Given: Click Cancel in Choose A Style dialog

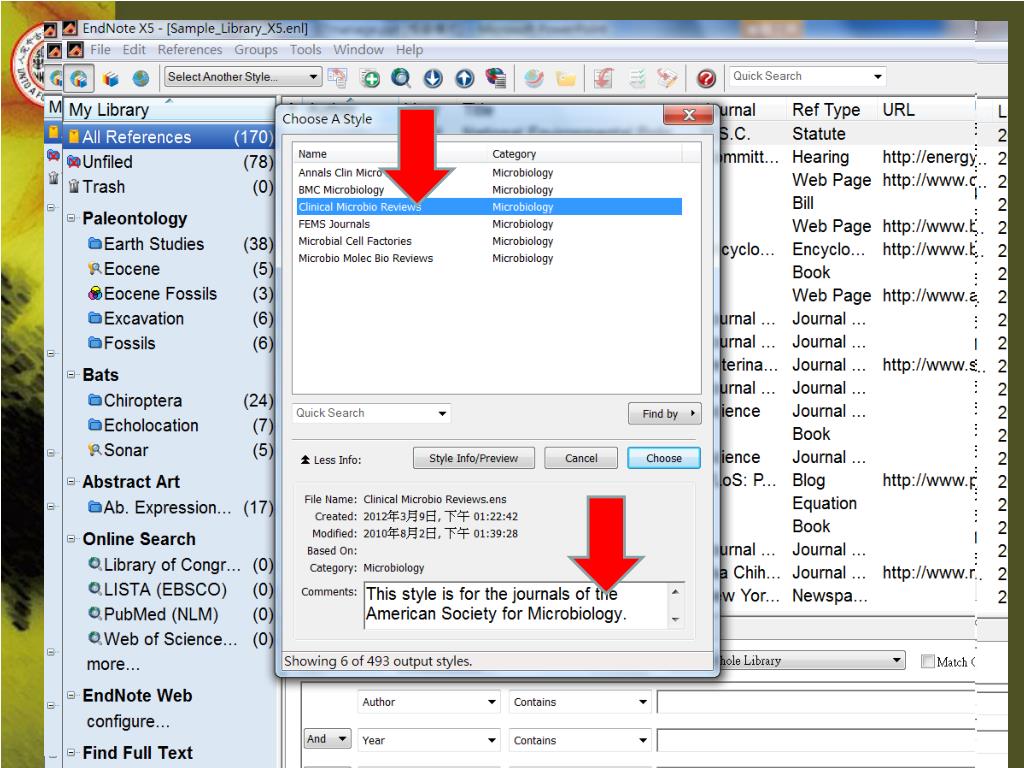Looking at the screenshot, I should 581,458.
